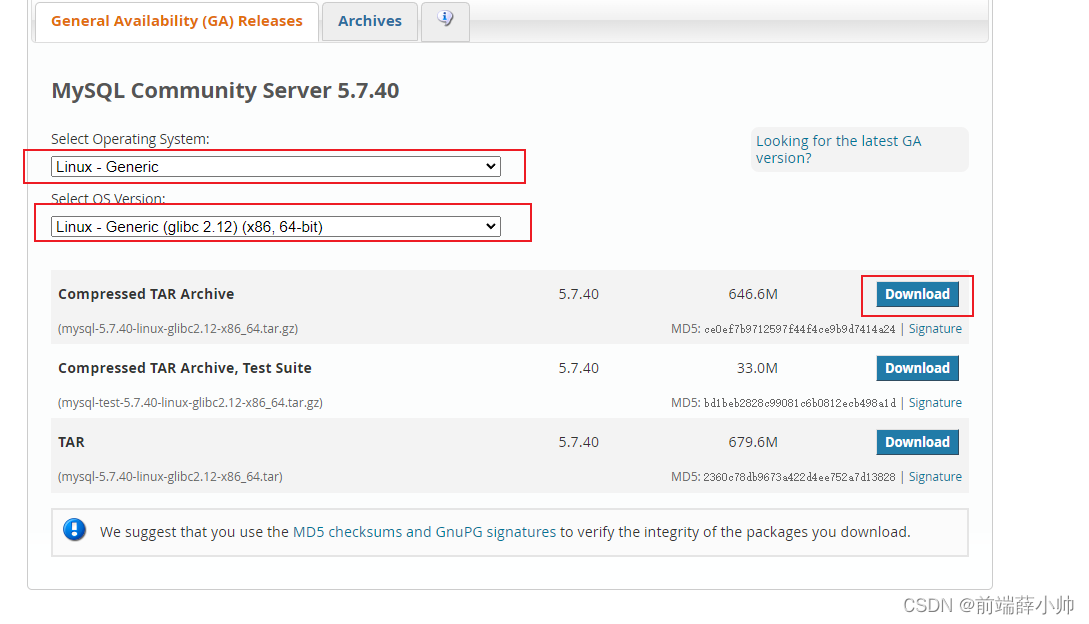Download the Compressed TAR Archive Test Suite
This screenshot has height=624, width=1089.
pos(917,368)
